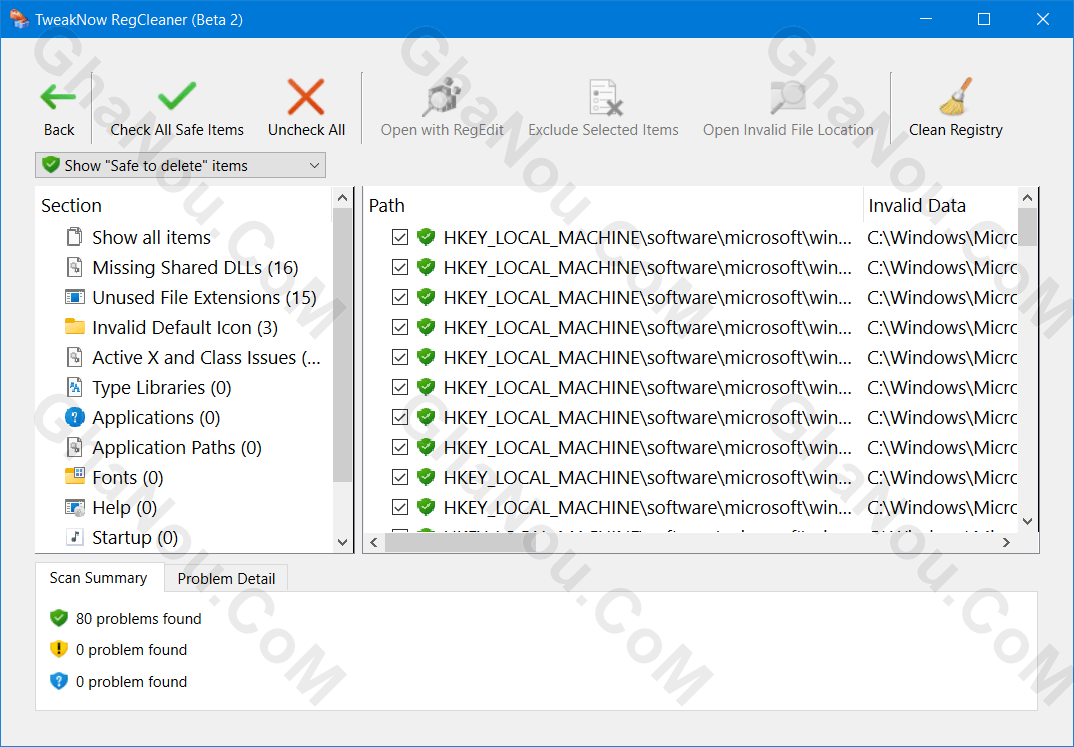This screenshot has height=747, width=1074.
Task: Click the blue question shield in Scan Summary
Action: pos(59,681)
